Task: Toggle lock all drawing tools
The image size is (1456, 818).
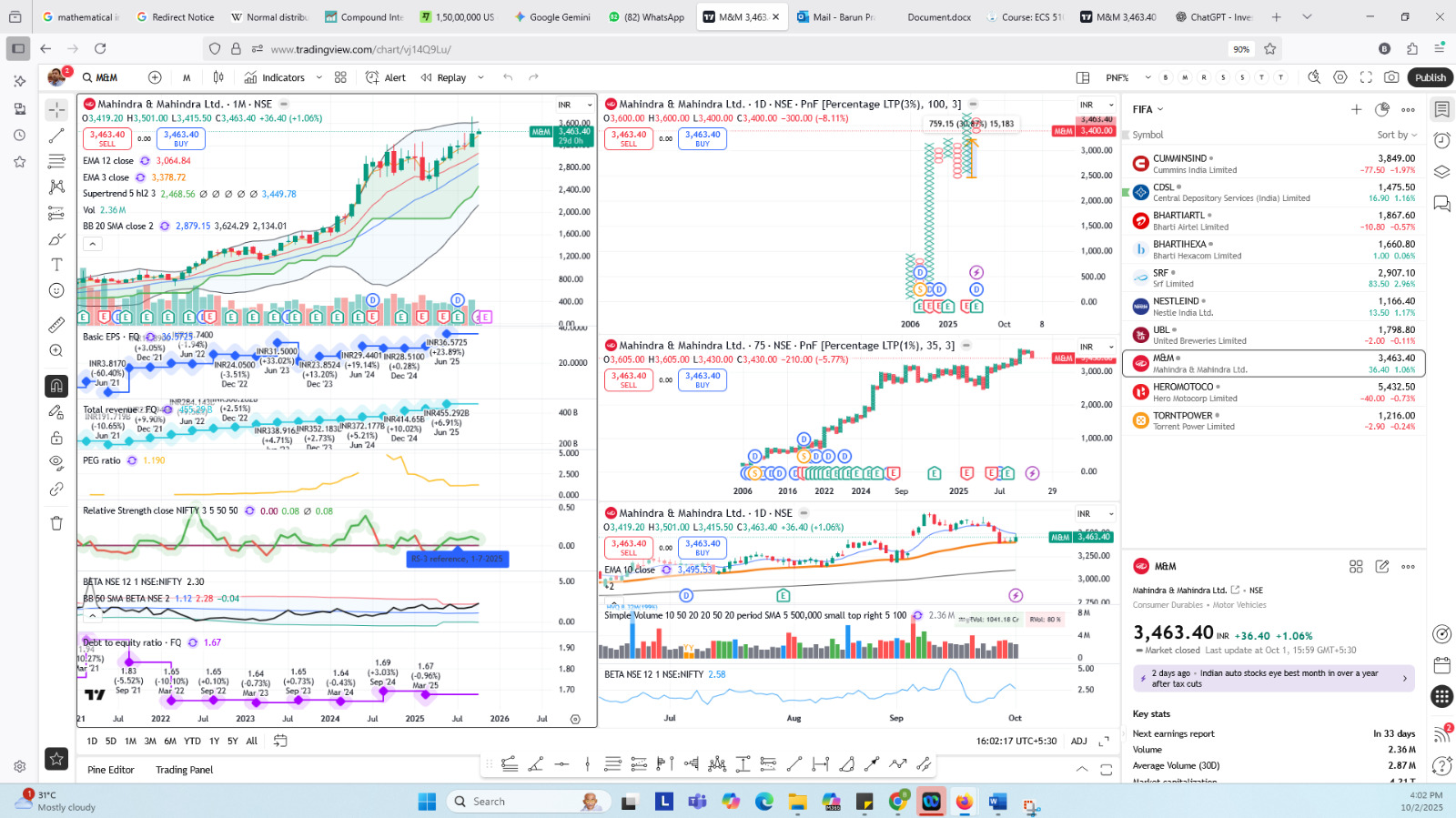Action: point(56,437)
